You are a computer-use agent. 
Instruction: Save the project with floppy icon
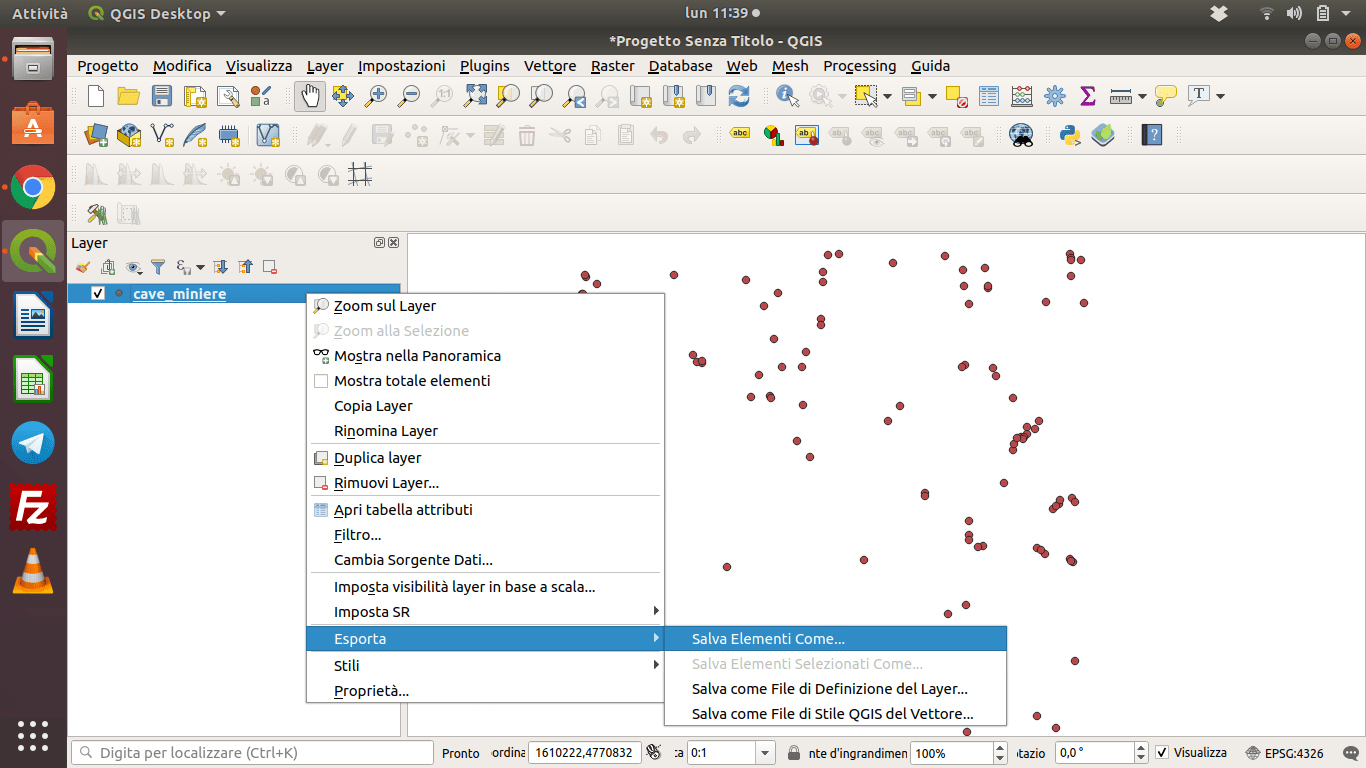pyautogui.click(x=161, y=96)
